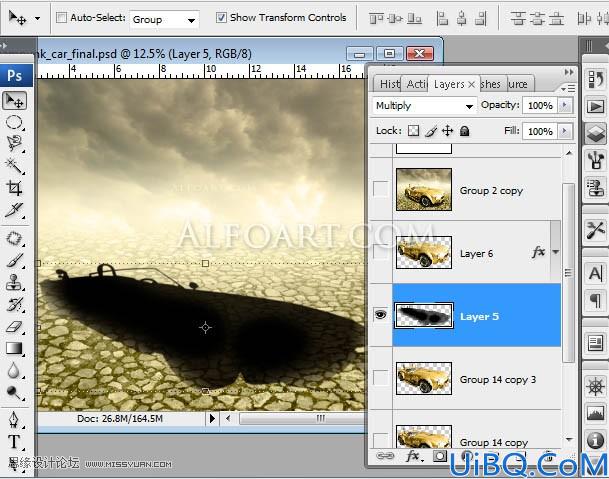This screenshot has width=609, height=479.
Task: Open the Layers icon in right dock
Action: click(x=595, y=133)
